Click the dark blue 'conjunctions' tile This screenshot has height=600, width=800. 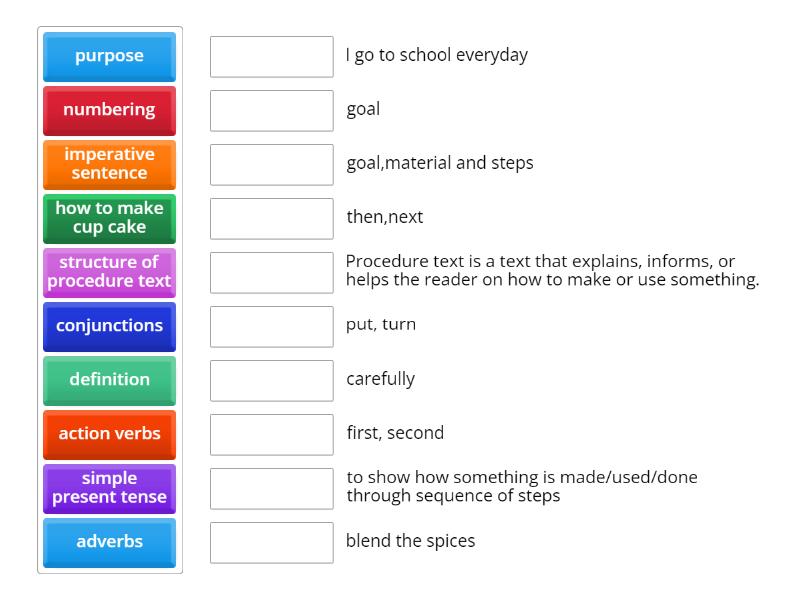pos(109,326)
